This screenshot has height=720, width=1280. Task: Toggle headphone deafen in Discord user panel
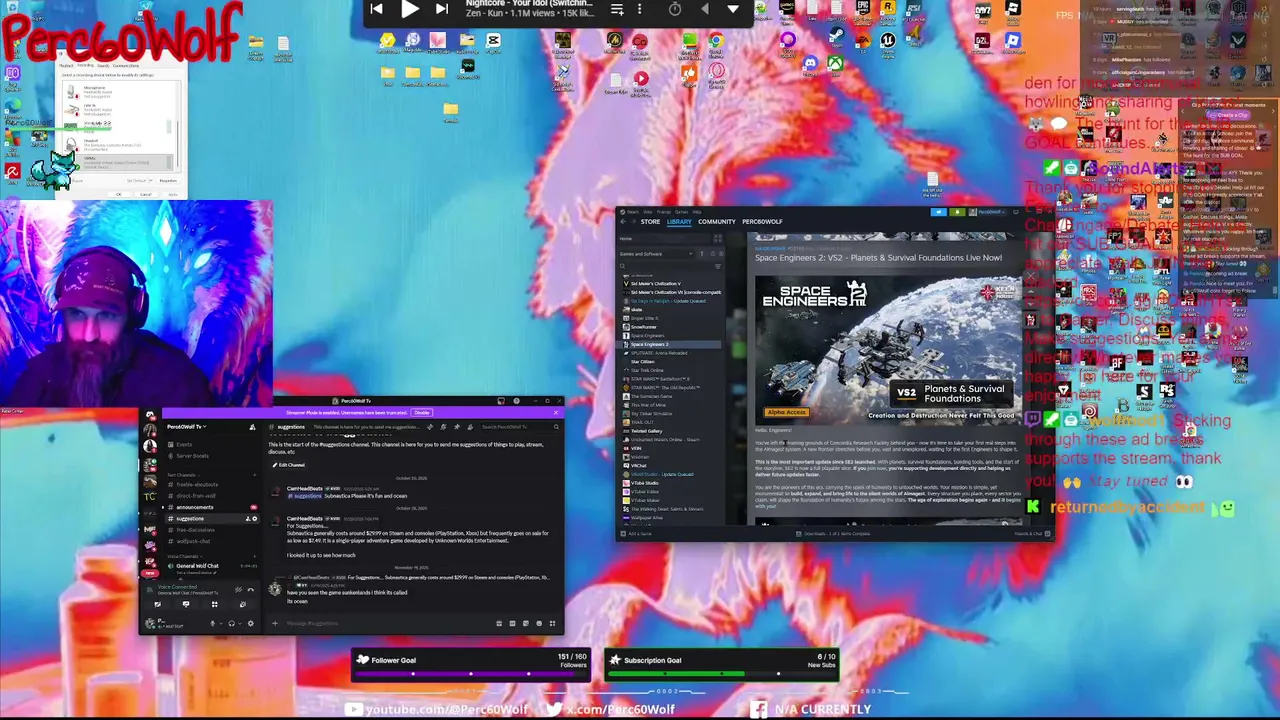[x=231, y=624]
